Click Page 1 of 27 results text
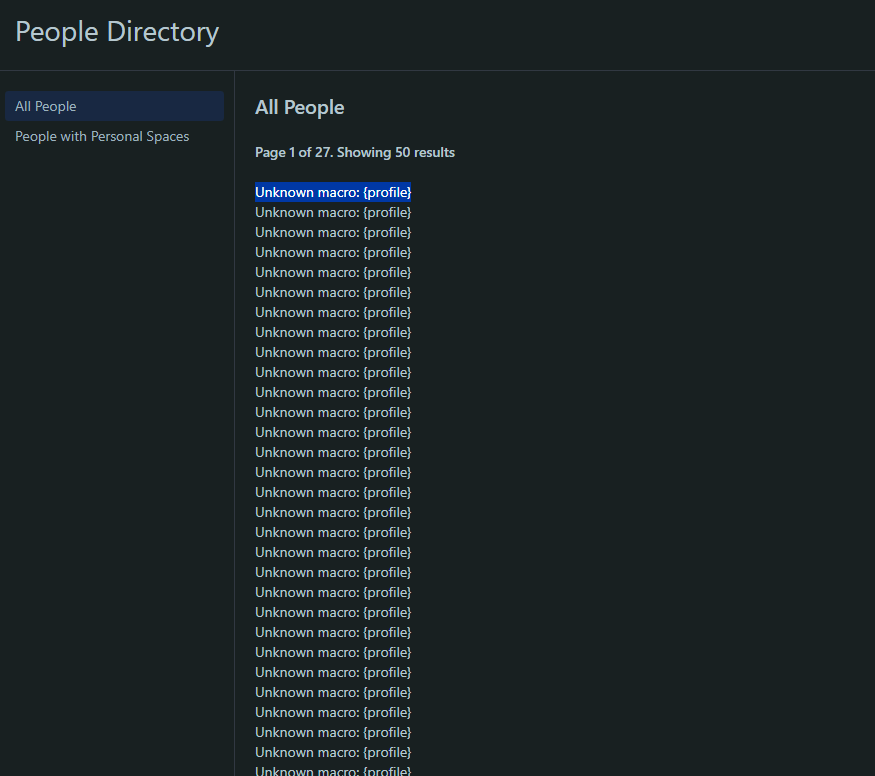Viewport: 875px width, 776px height. click(x=355, y=152)
